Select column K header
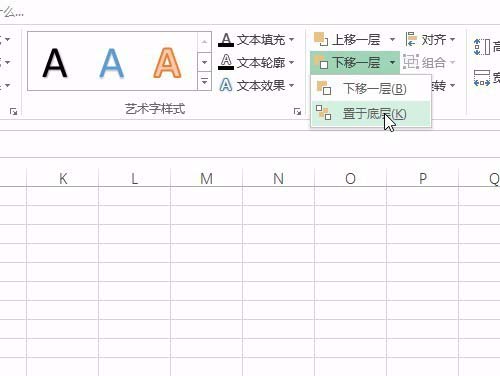 click(63, 179)
